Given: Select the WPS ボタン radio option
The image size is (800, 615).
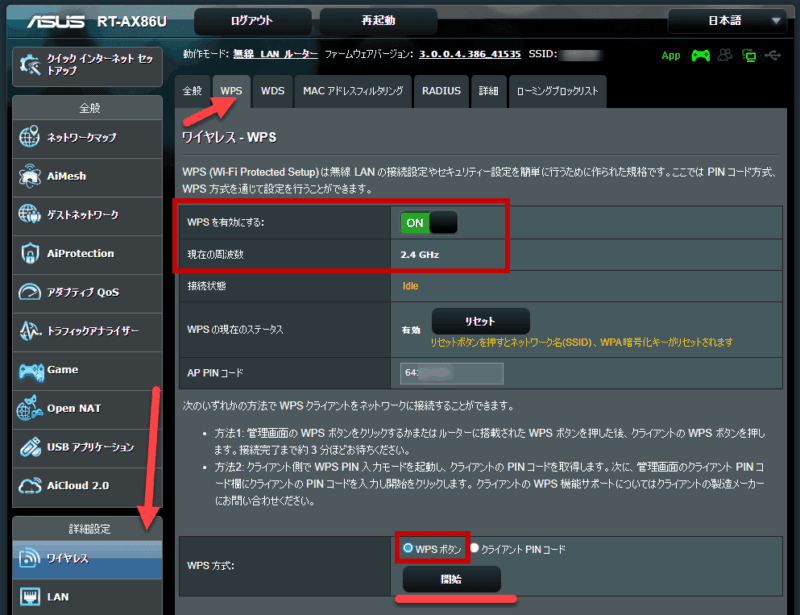Looking at the screenshot, I should pos(408,548).
